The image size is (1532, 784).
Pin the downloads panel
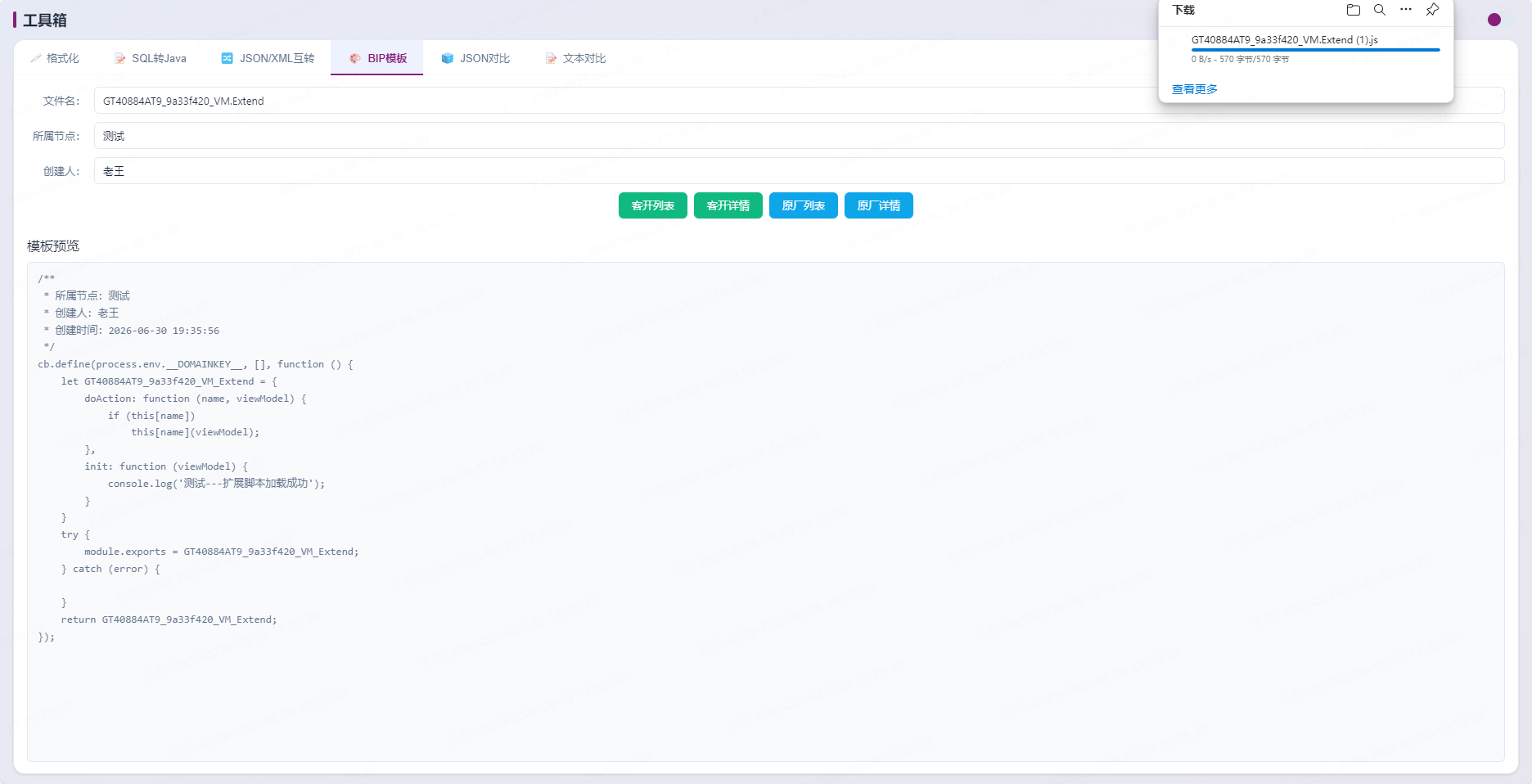1432,10
